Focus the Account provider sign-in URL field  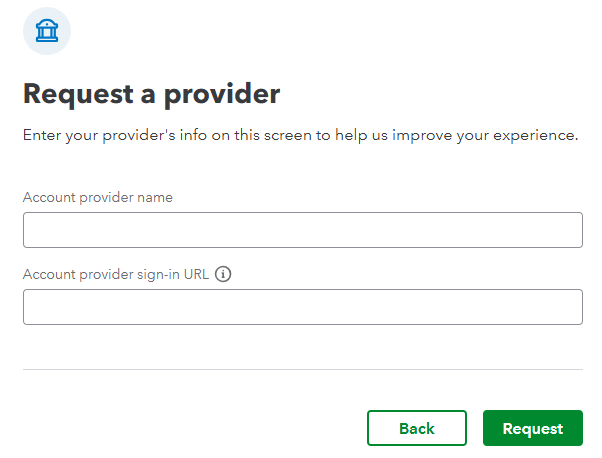[303, 307]
